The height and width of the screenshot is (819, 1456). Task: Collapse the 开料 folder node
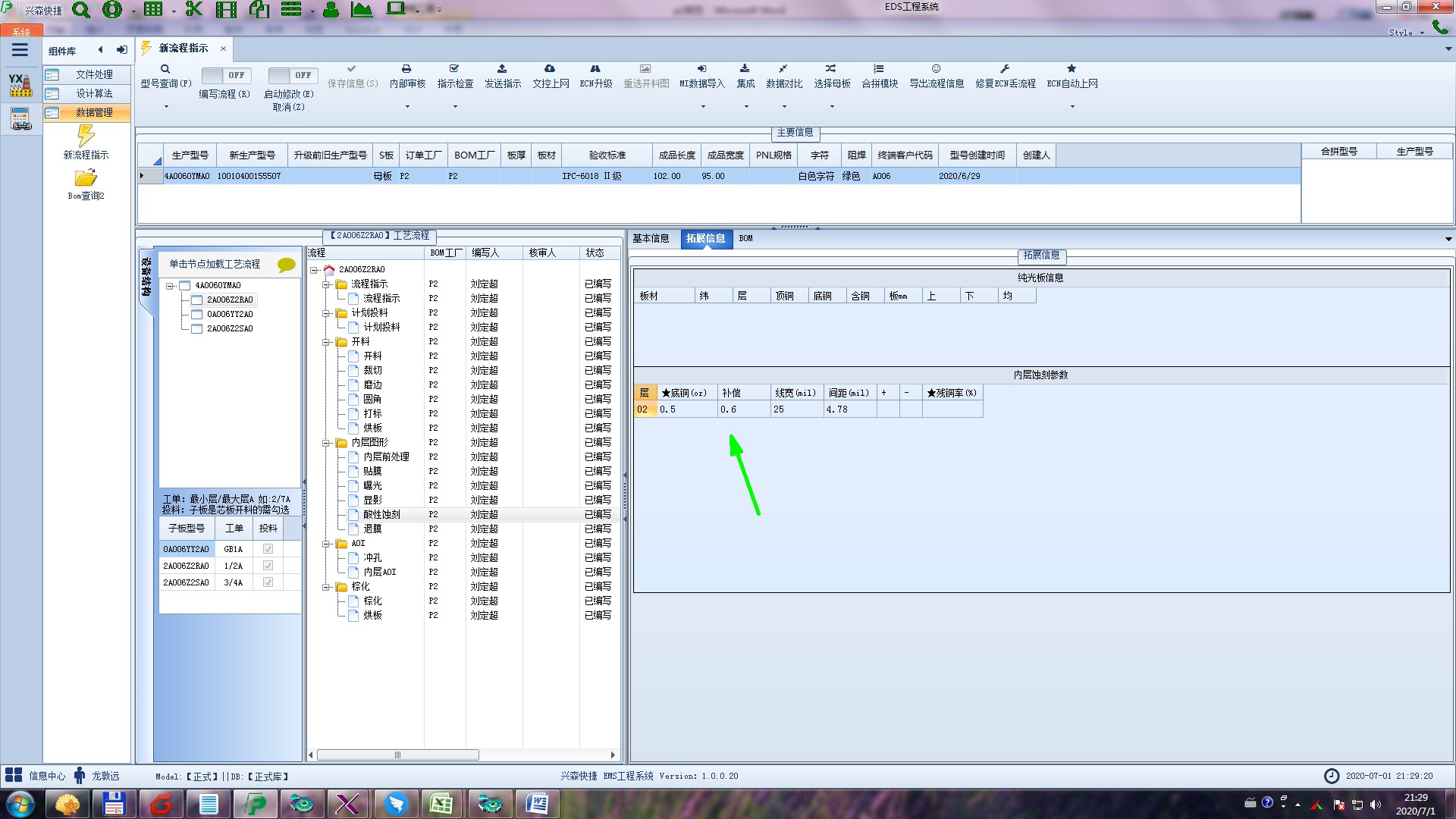point(325,342)
